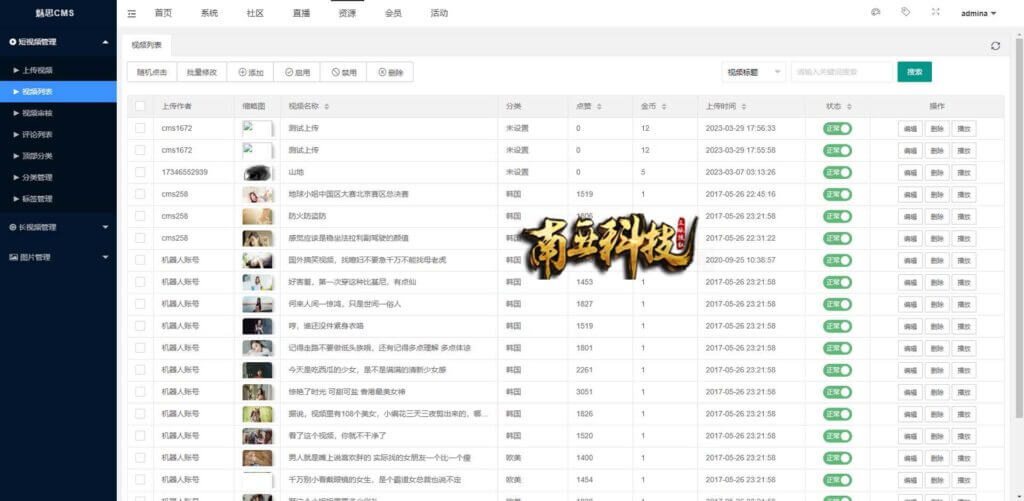
Task: Switch to the 系统 top menu
Action: 209,14
